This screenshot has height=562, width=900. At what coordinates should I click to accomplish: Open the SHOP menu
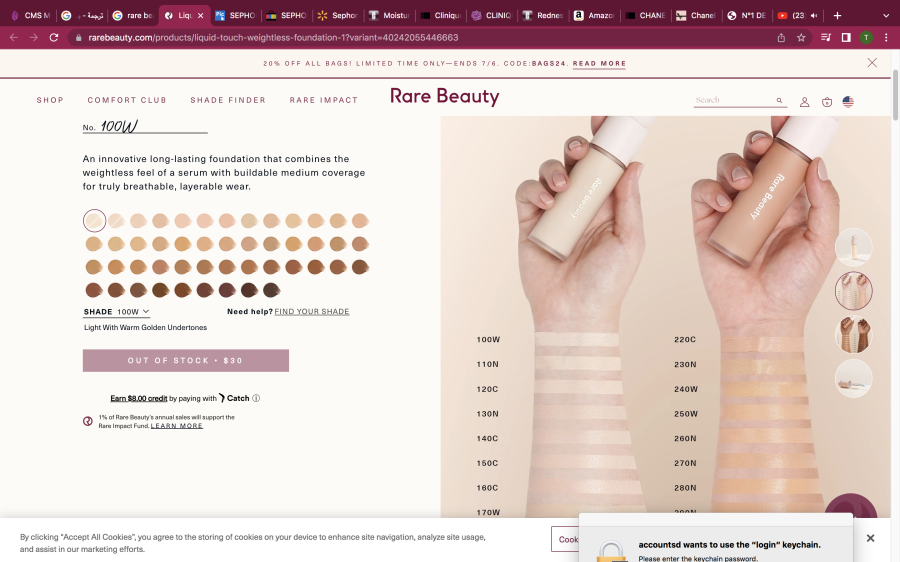50,100
